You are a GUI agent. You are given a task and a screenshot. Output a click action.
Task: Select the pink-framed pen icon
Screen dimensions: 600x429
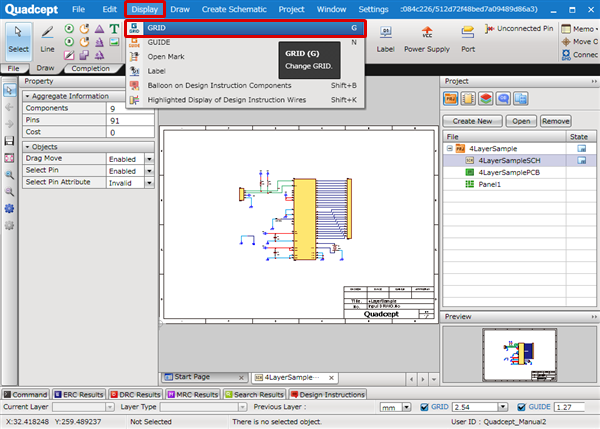[x=69, y=55]
